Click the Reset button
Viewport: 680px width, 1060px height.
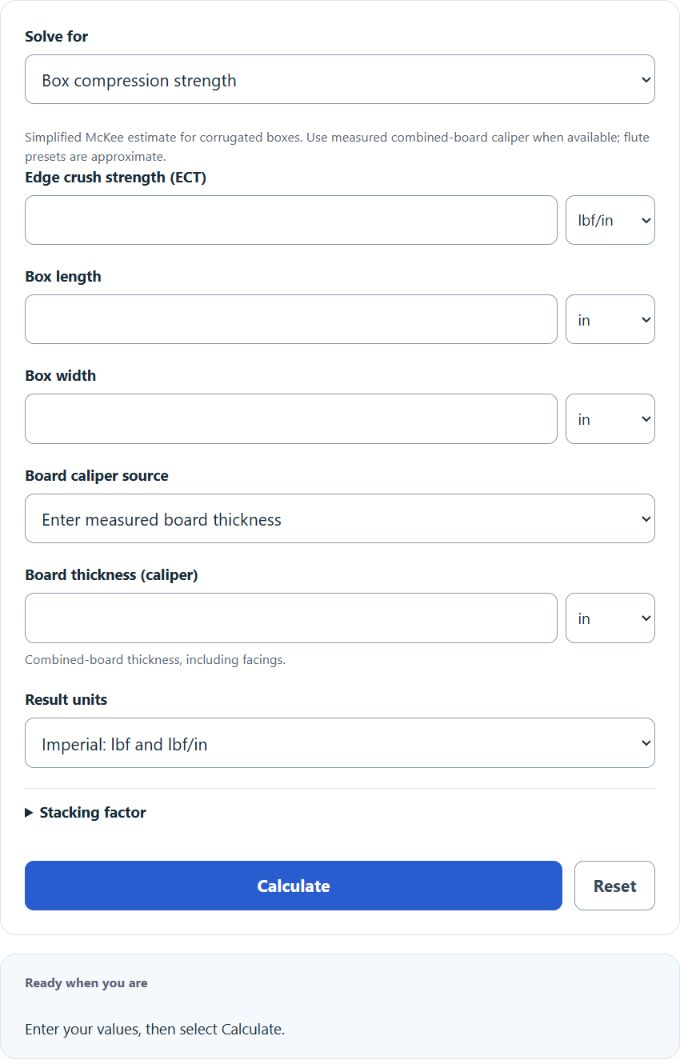pyautogui.click(x=614, y=886)
